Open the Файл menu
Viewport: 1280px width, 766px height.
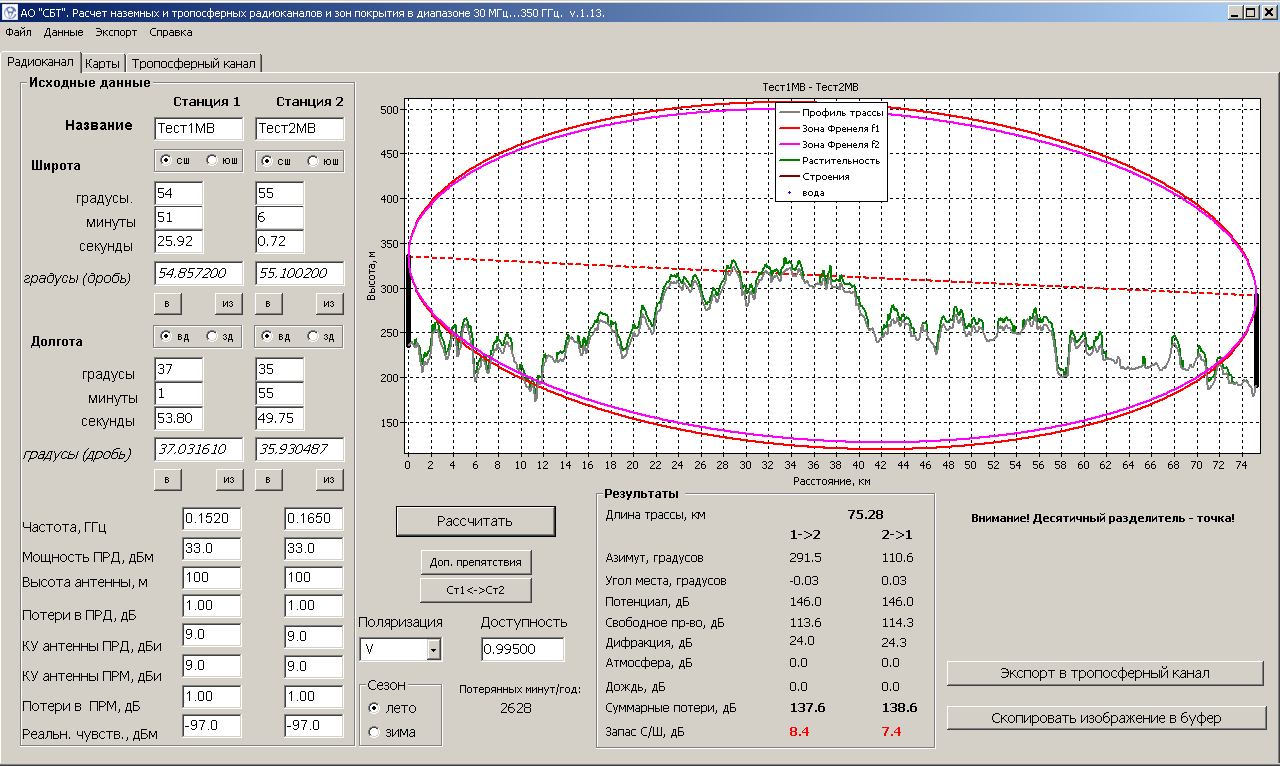[18, 32]
